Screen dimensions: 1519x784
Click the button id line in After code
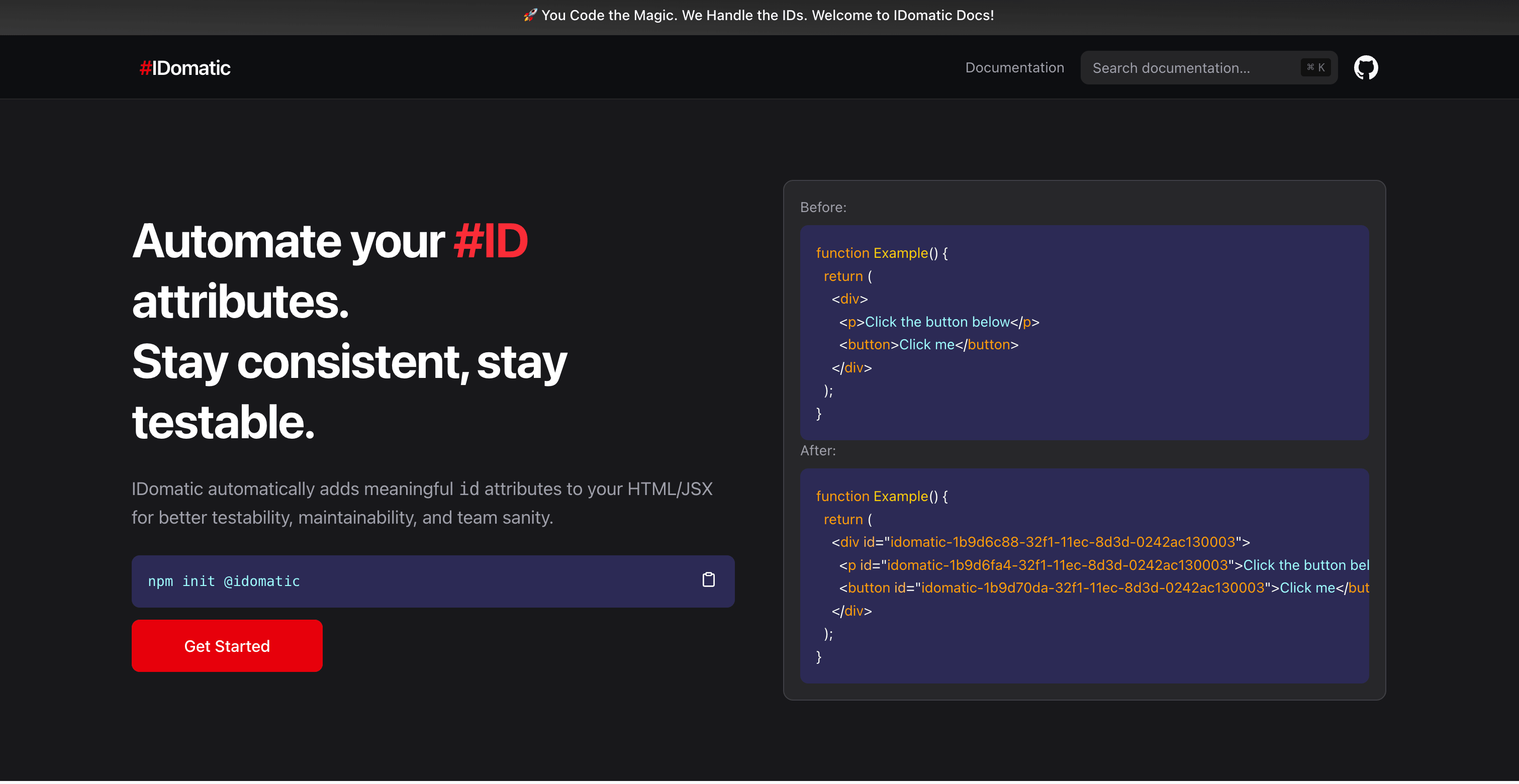[1103, 589]
